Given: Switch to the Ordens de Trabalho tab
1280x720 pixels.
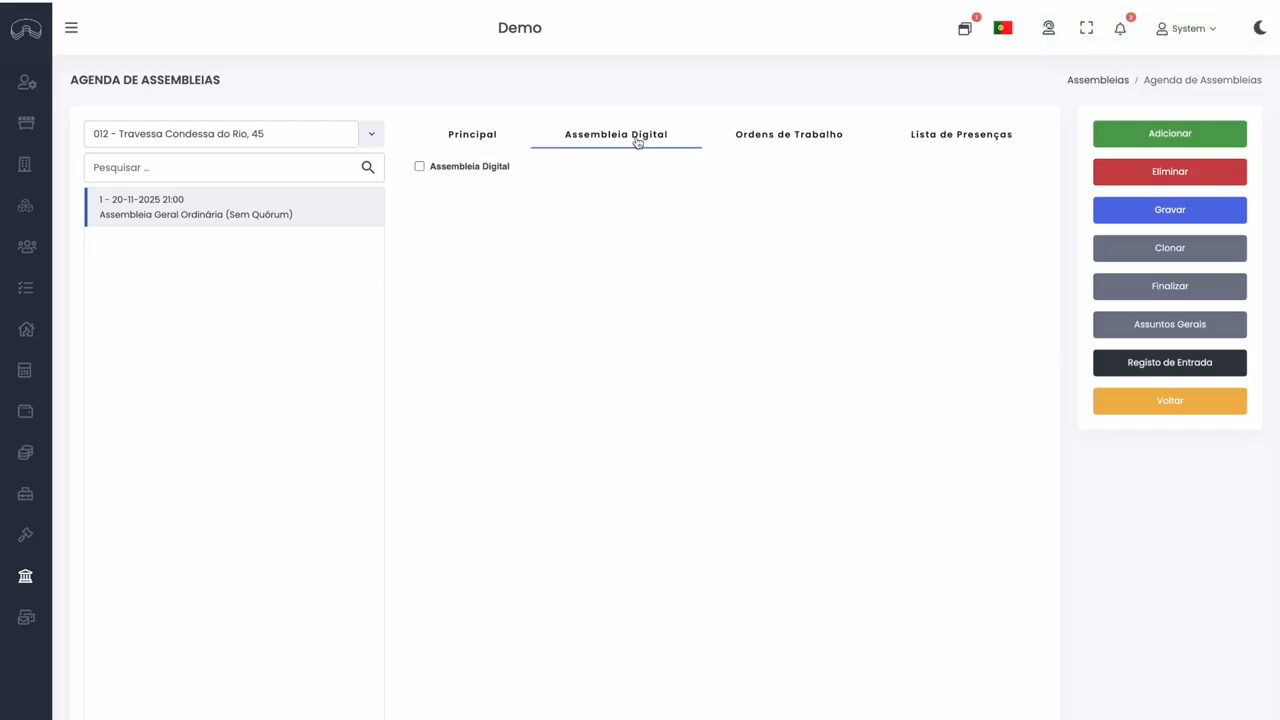Looking at the screenshot, I should click(789, 134).
